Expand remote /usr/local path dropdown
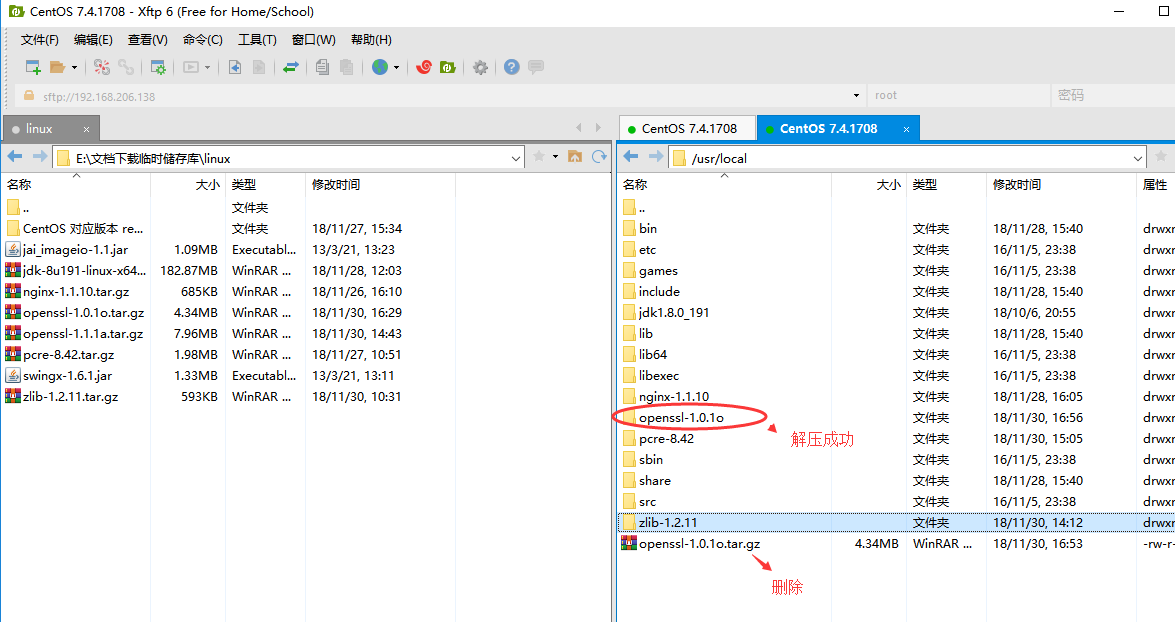Image resolution: width=1175 pixels, height=622 pixels. [x=1138, y=158]
